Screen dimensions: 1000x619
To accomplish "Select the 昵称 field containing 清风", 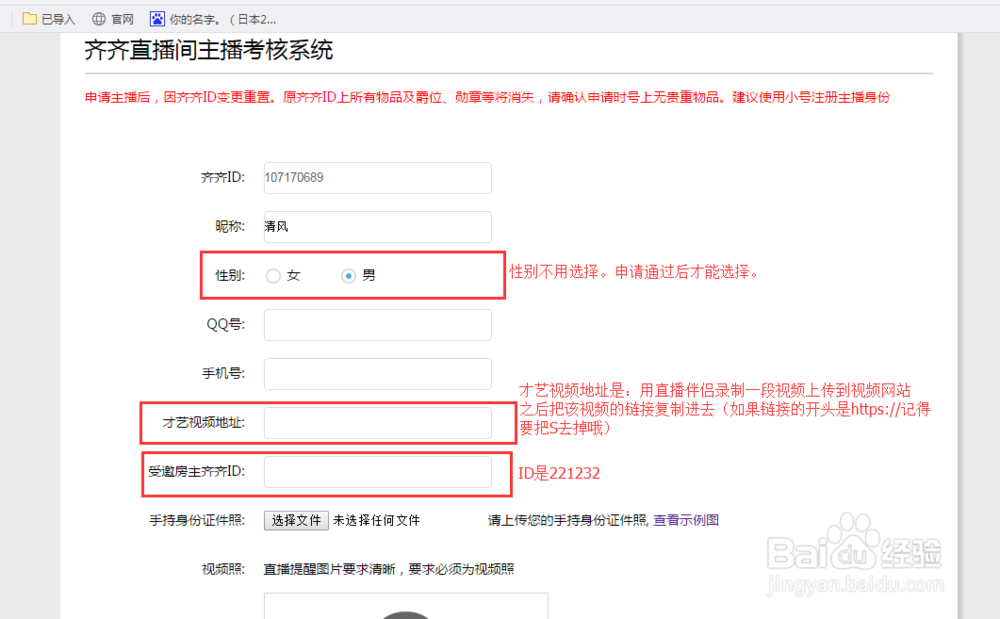I will click(x=377, y=227).
